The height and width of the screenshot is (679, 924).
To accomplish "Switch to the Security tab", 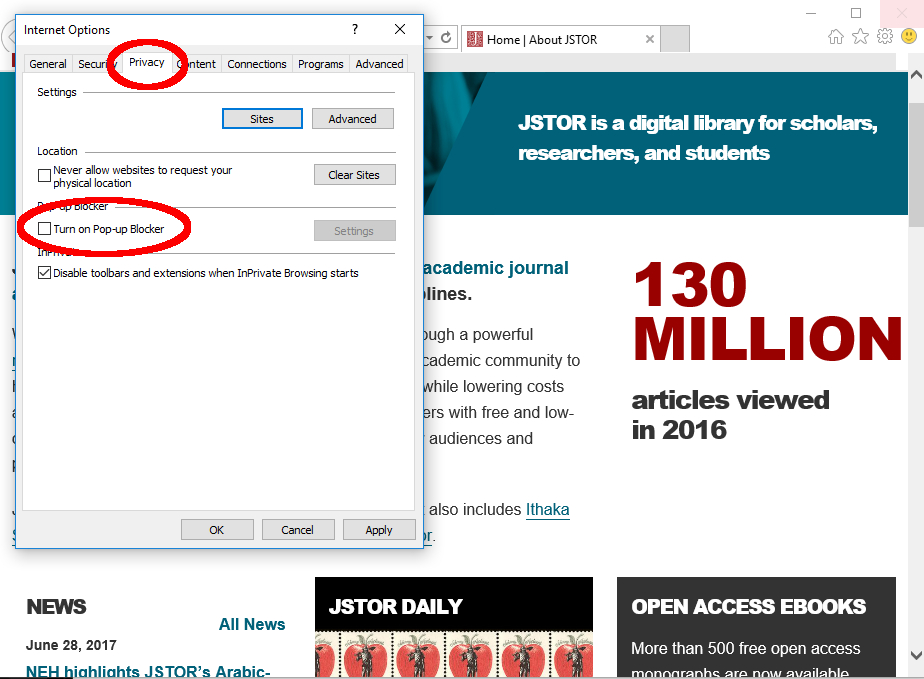I will coord(95,64).
